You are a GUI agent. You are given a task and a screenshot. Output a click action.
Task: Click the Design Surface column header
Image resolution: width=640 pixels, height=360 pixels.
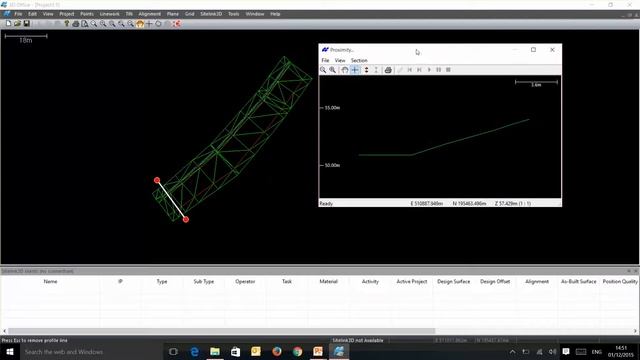[453, 282]
